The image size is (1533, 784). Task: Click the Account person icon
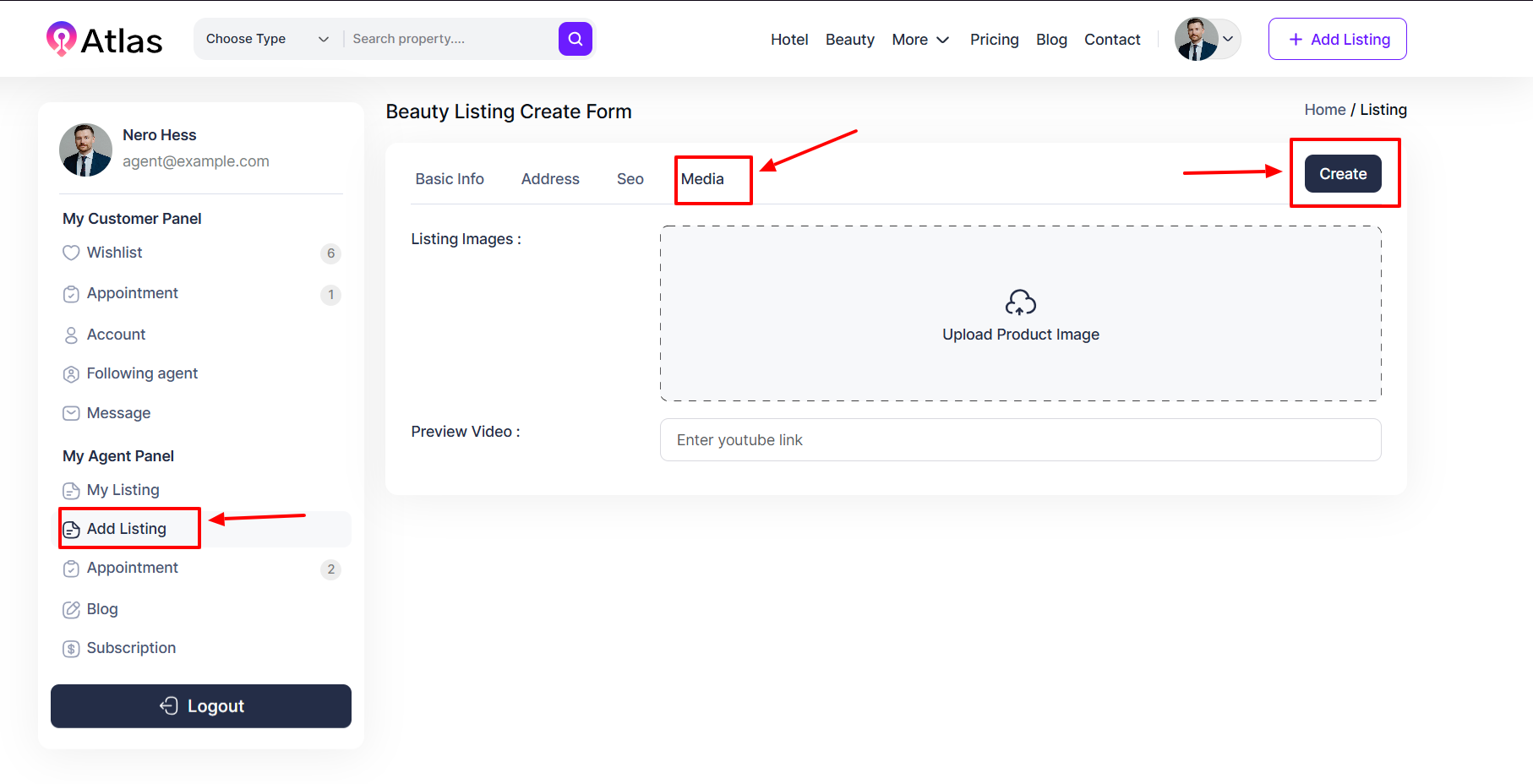71,335
